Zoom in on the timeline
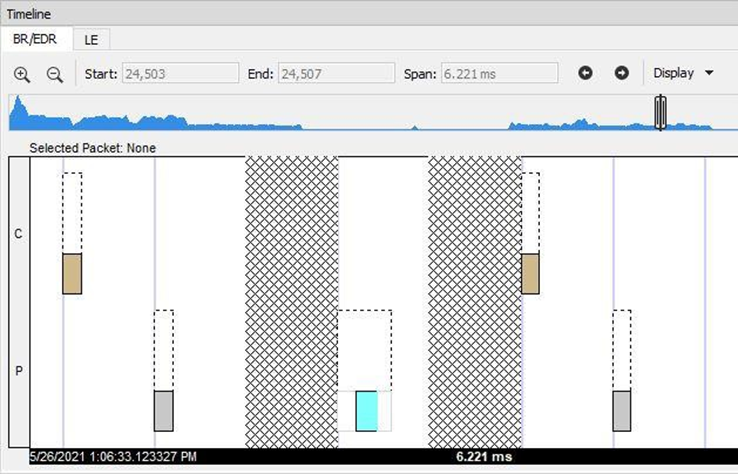 22,74
